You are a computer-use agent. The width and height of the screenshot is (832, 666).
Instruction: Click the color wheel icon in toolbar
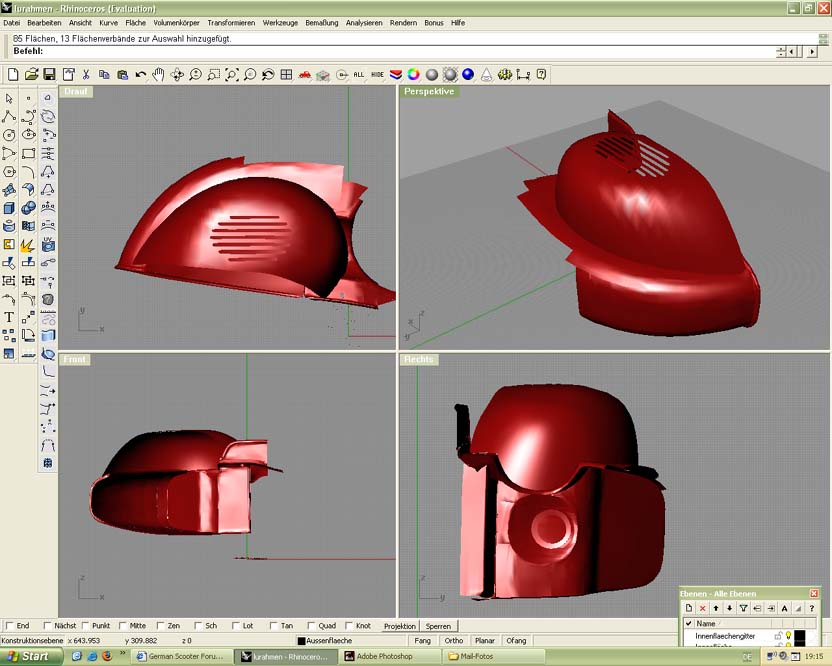[413, 74]
